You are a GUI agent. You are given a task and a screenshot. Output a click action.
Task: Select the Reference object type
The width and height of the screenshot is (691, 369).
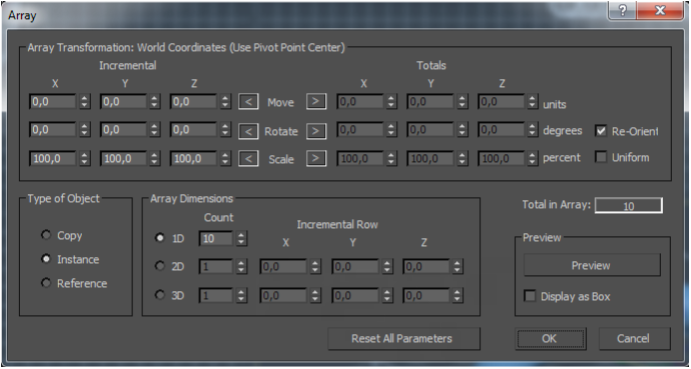[x=46, y=283]
